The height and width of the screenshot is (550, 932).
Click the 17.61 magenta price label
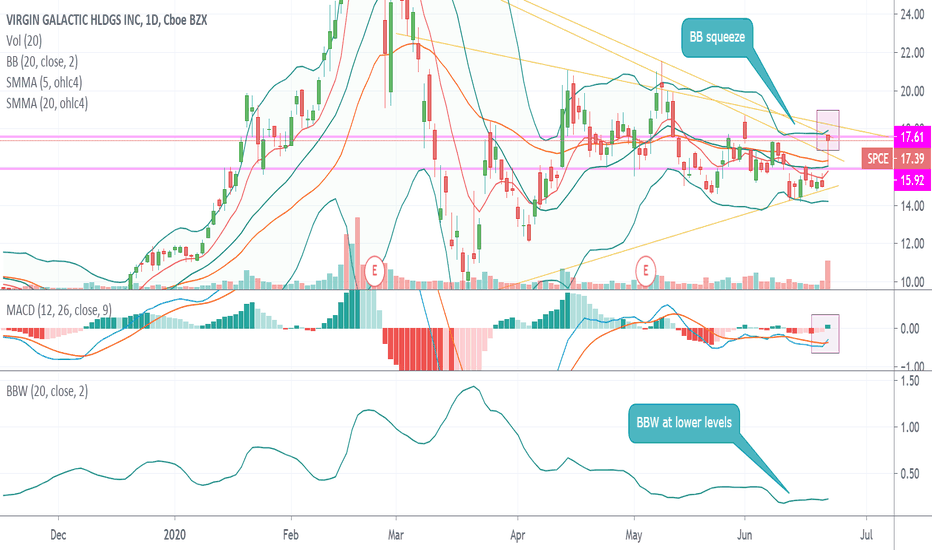pos(912,137)
